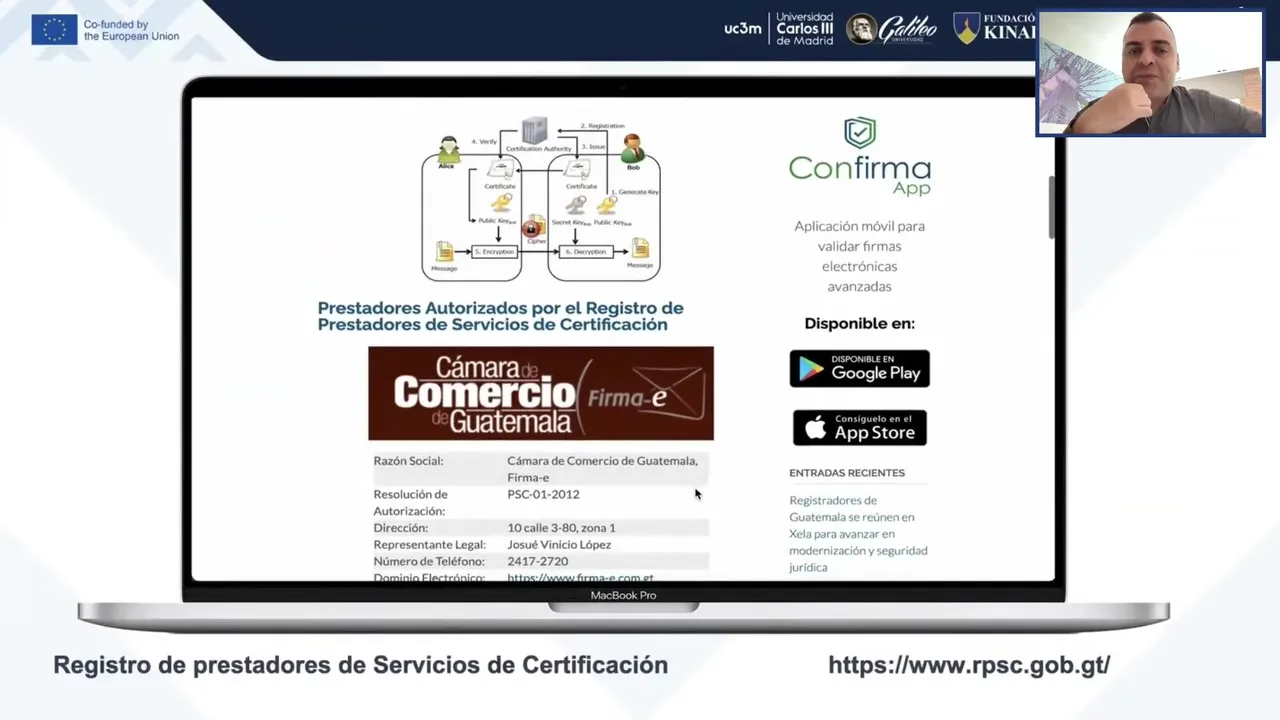Open the Google Play download badge
Image resolution: width=1280 pixels, height=720 pixels.
point(859,368)
